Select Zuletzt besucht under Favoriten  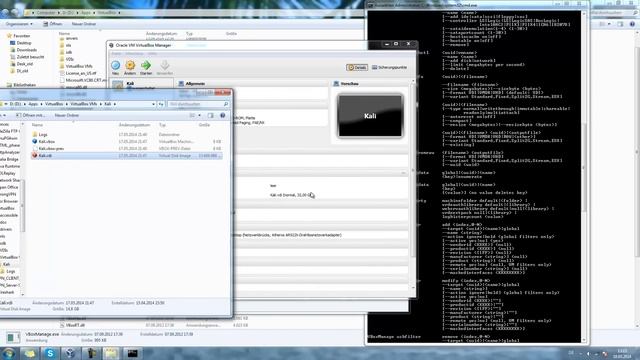(x=30, y=57)
